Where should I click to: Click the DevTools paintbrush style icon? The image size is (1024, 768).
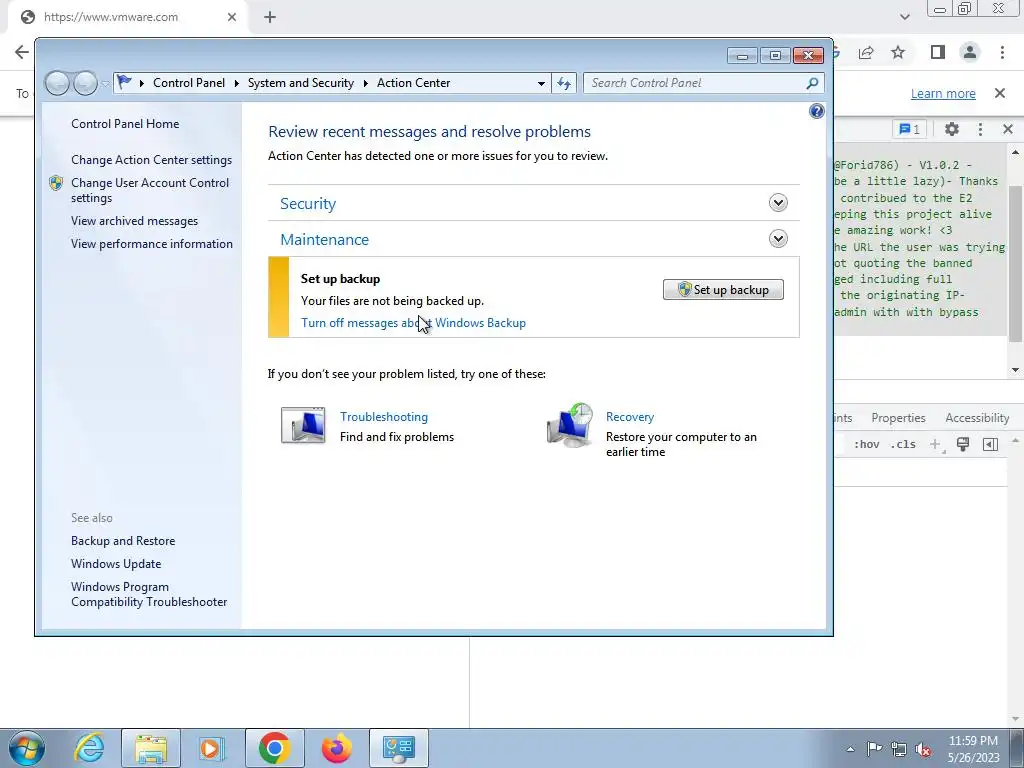(x=963, y=445)
